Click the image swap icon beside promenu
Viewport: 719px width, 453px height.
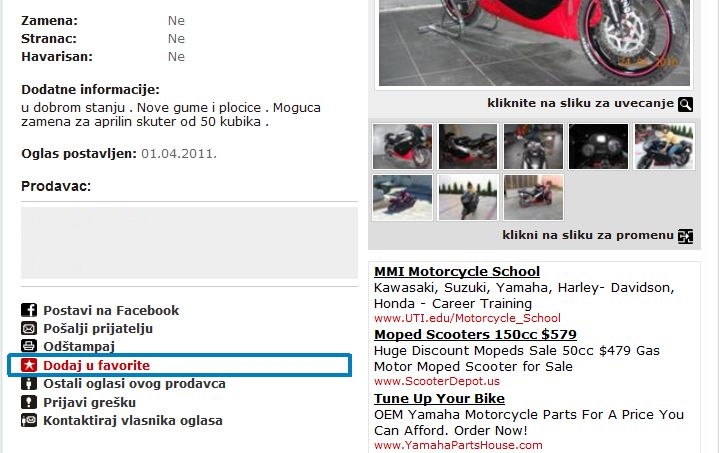tap(686, 236)
